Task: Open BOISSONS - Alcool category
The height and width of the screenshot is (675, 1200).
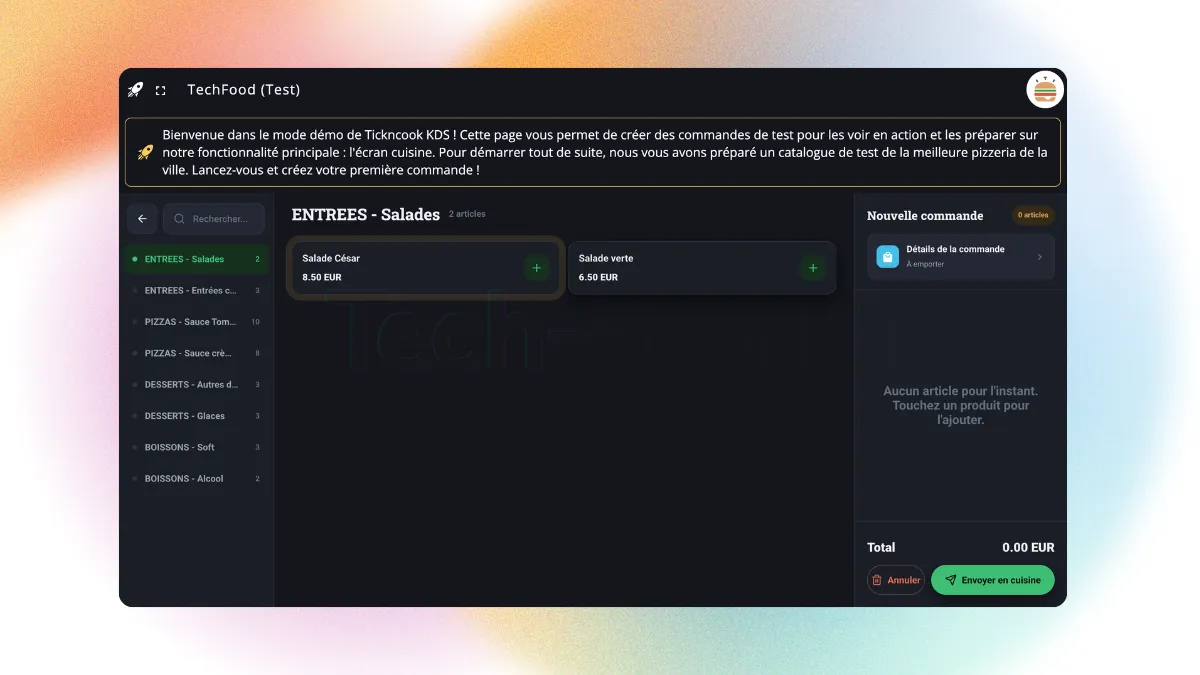Action: pyautogui.click(x=196, y=479)
